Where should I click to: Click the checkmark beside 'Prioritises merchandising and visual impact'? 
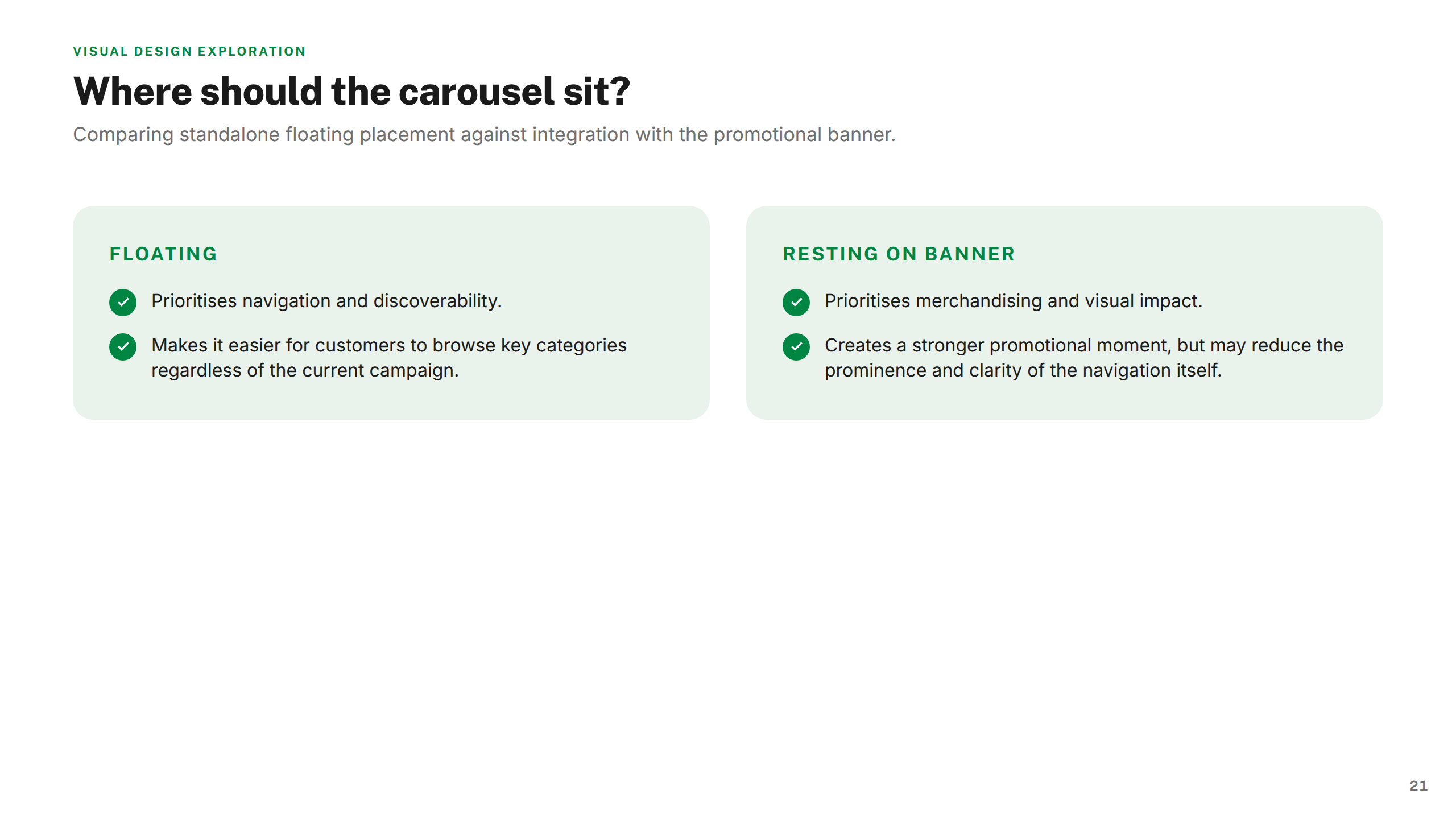pyautogui.click(x=796, y=302)
